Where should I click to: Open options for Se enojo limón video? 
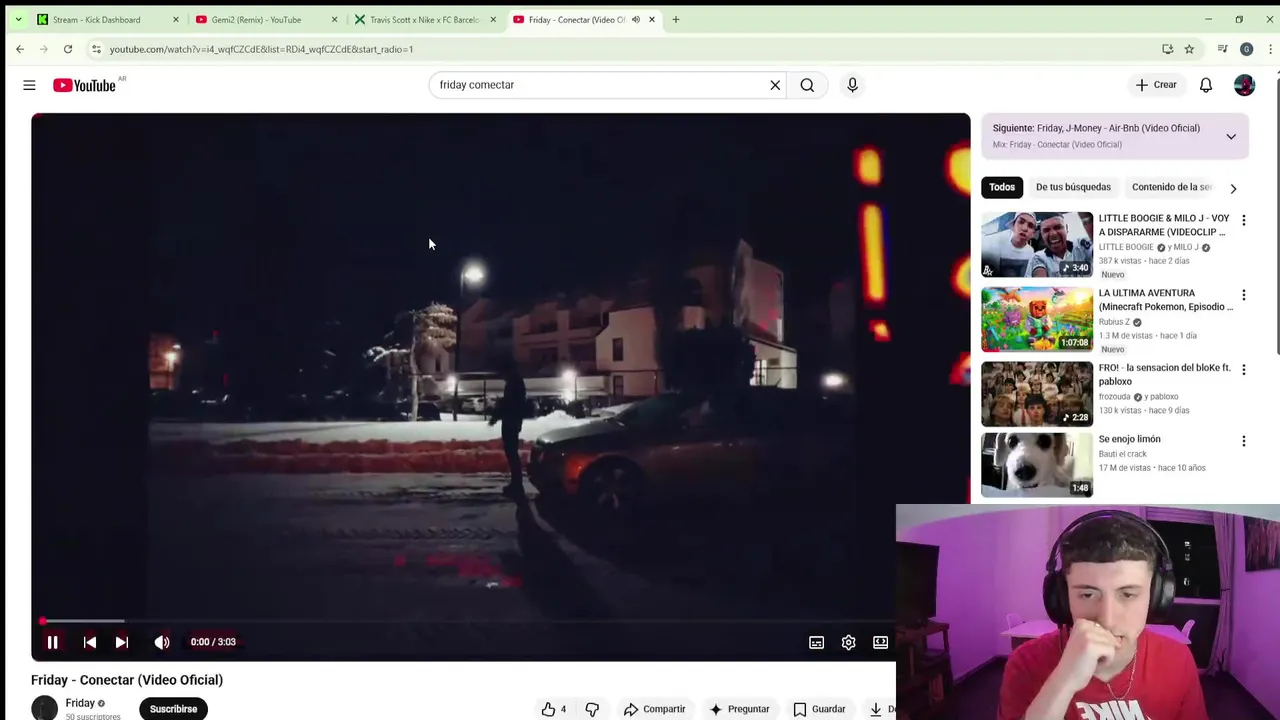click(1243, 441)
